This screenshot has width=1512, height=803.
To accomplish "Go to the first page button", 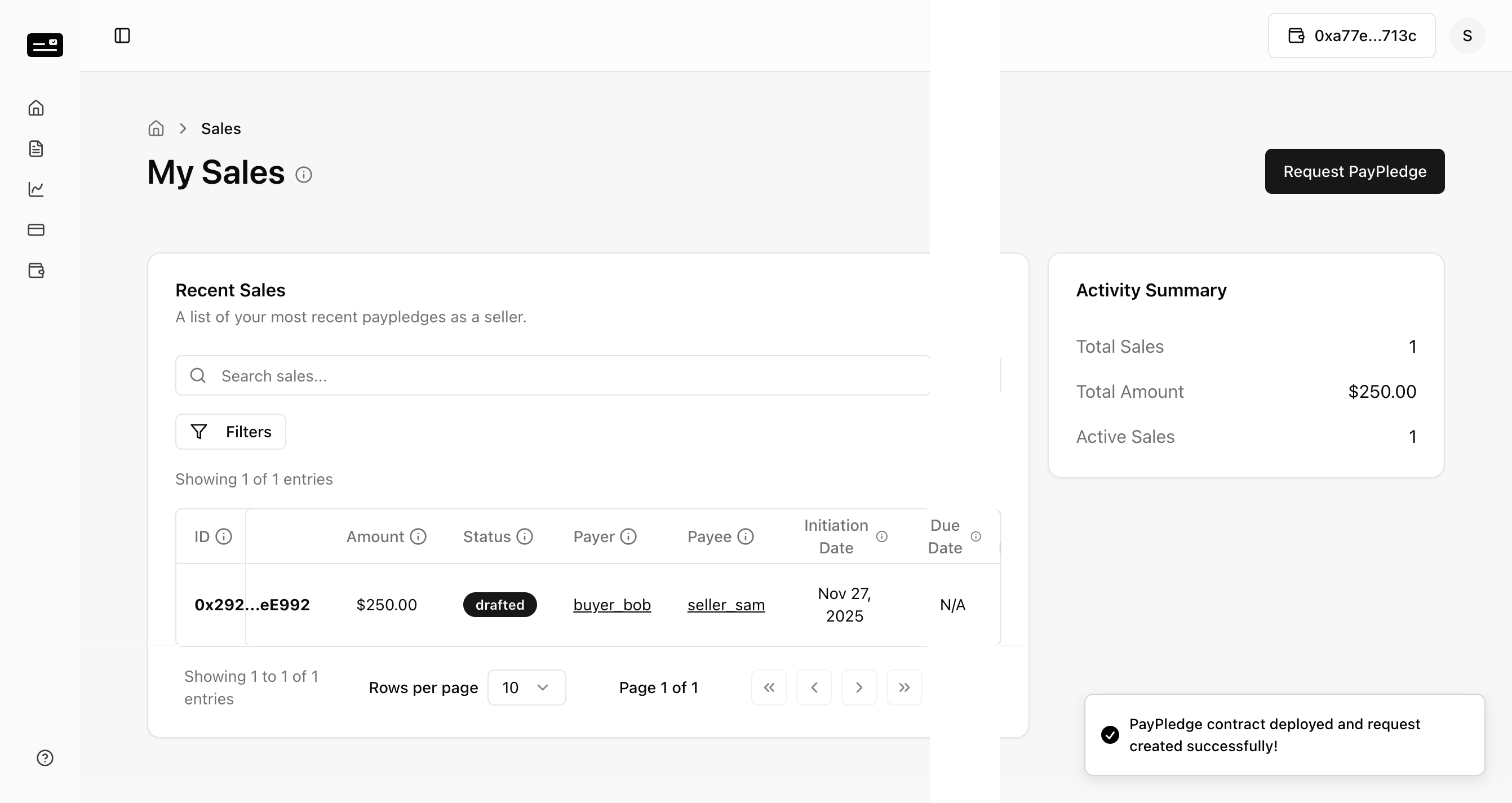I will point(769,687).
